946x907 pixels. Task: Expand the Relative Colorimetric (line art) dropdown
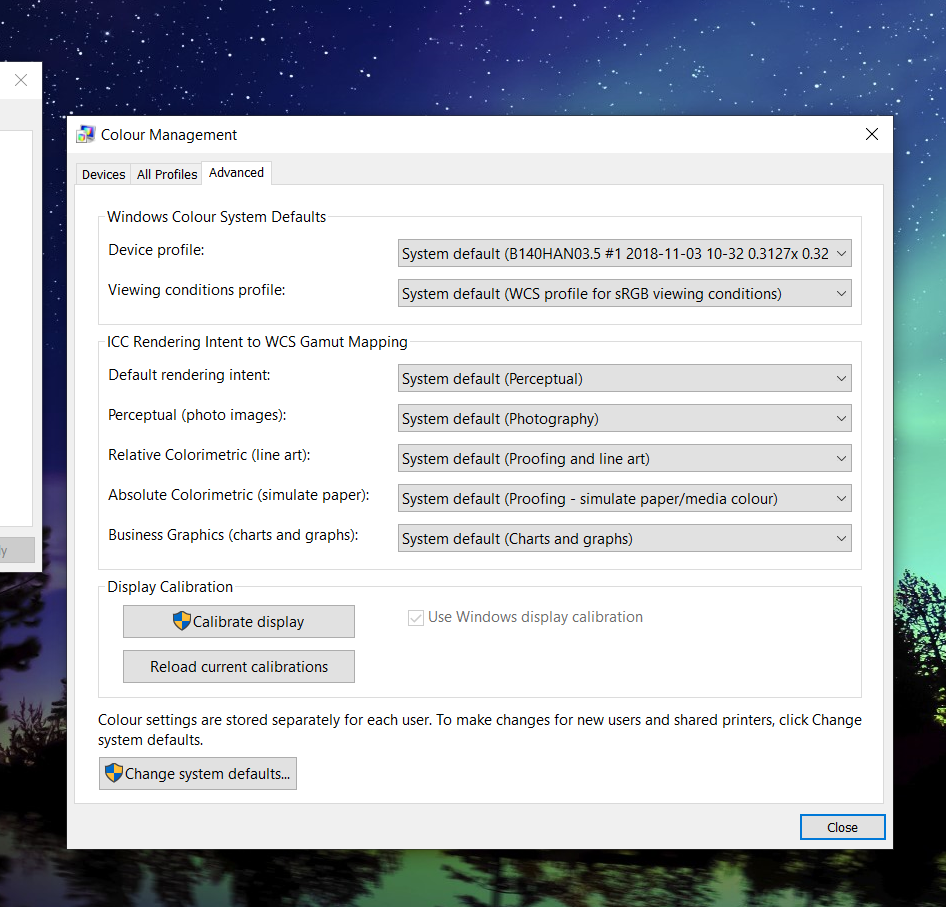point(624,459)
